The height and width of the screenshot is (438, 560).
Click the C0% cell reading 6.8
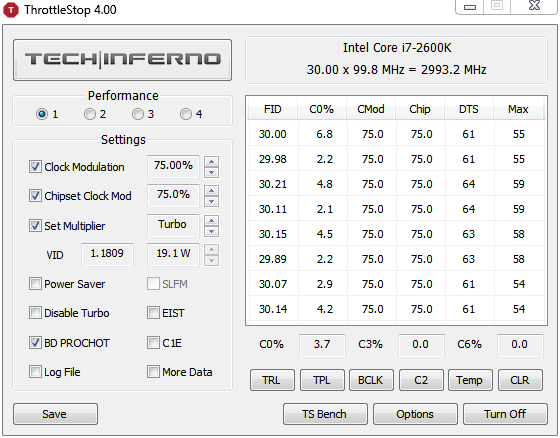[x=324, y=134]
